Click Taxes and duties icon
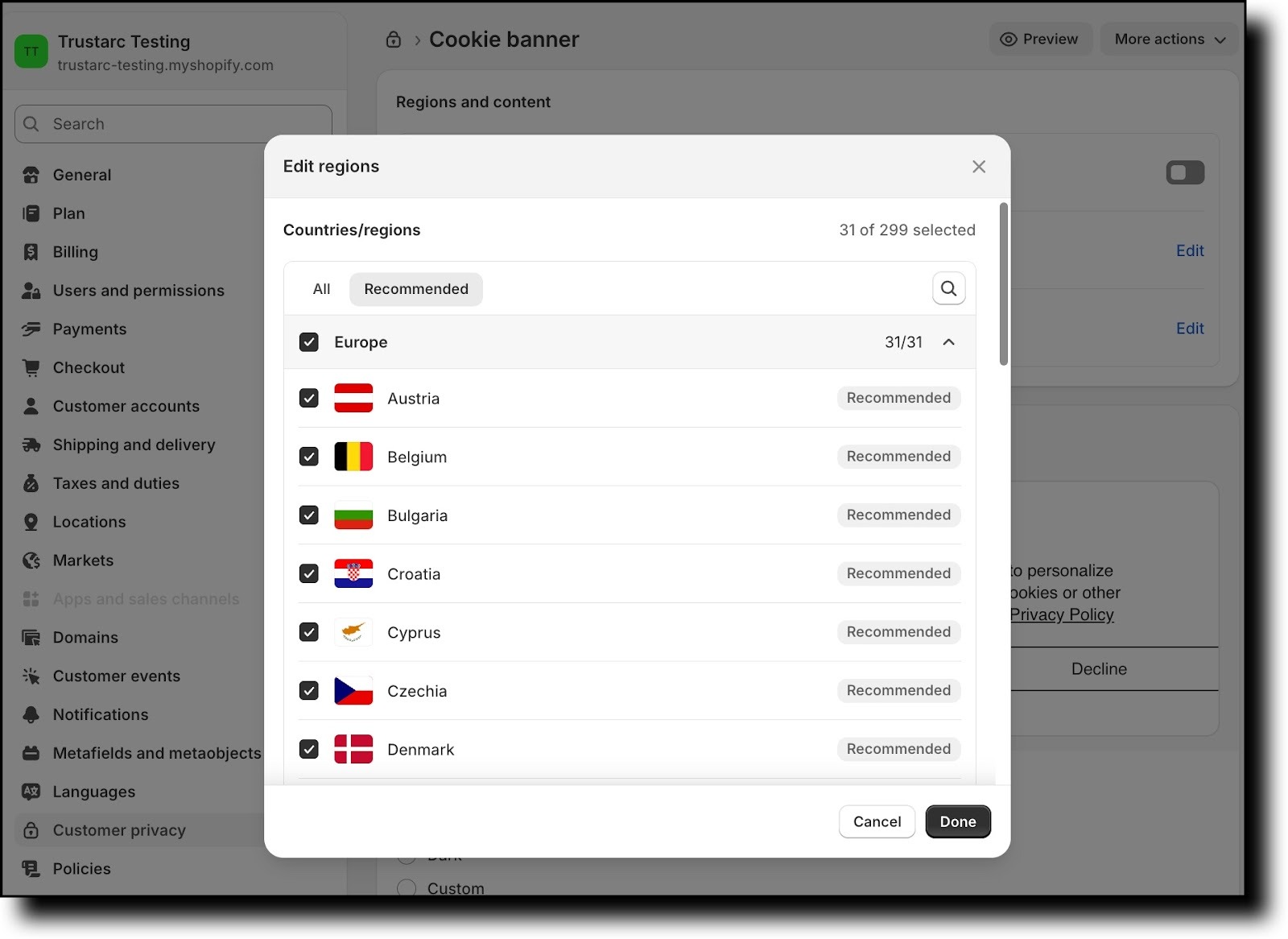This screenshot has height=939, width=1288. pos(31,483)
